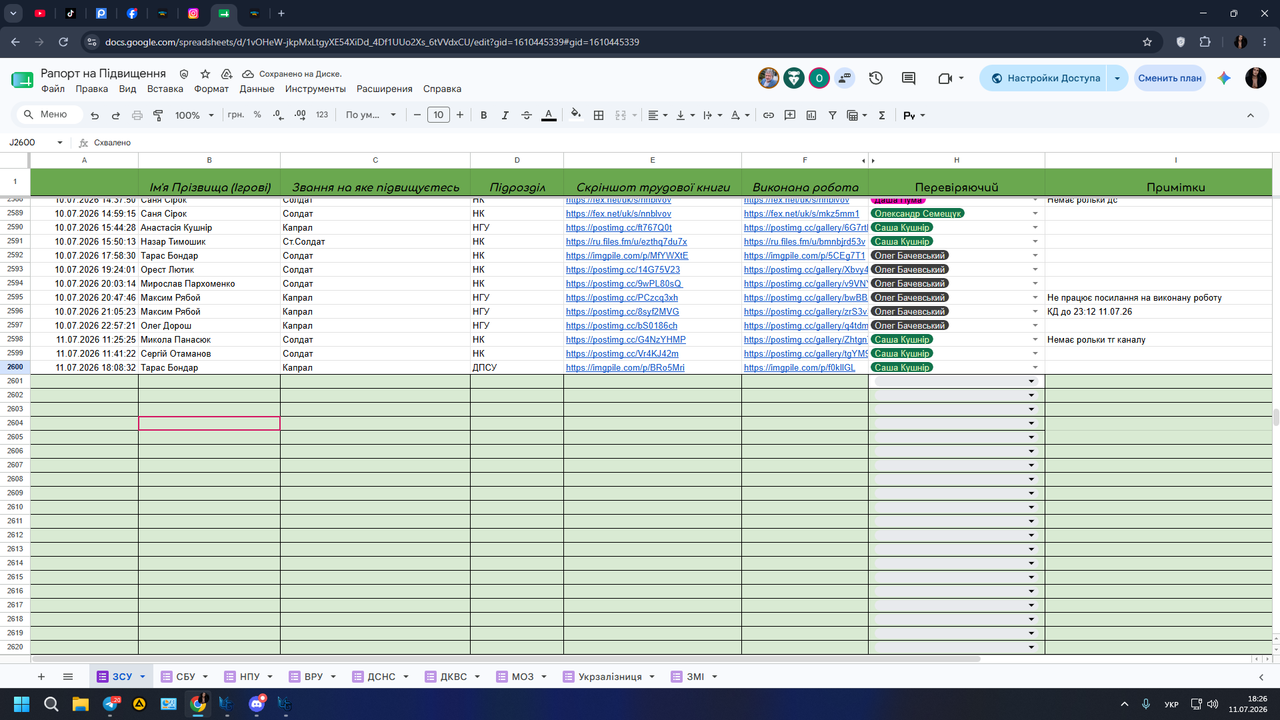Click the Telegram icon in the taskbar
Viewport: 1280px width, 720px height.
(x=110, y=704)
